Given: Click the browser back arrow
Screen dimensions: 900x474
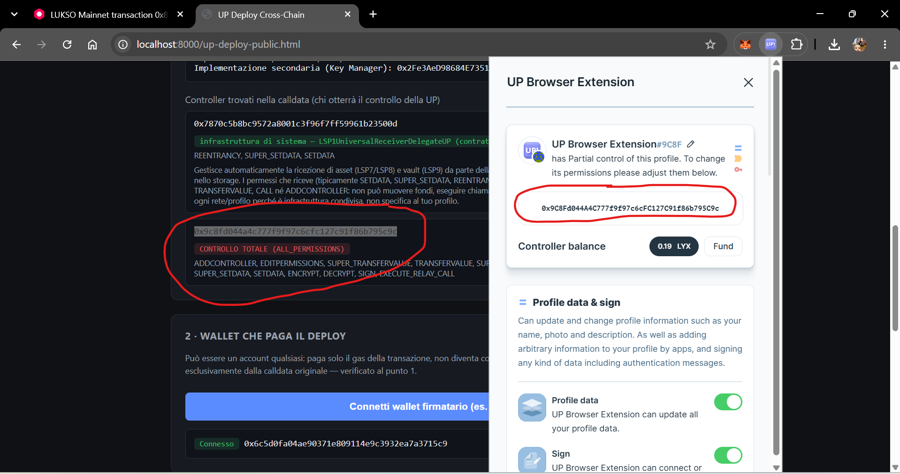Looking at the screenshot, I should (x=16, y=44).
